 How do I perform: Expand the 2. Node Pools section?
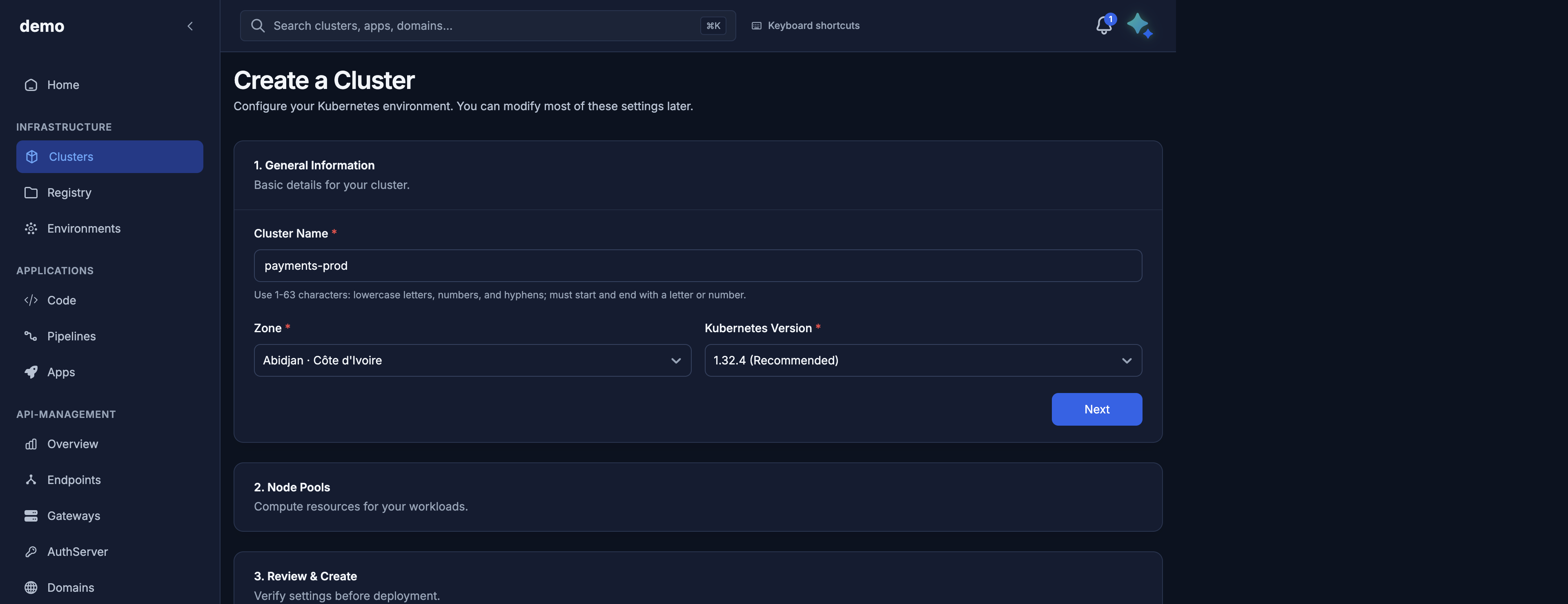[698, 497]
